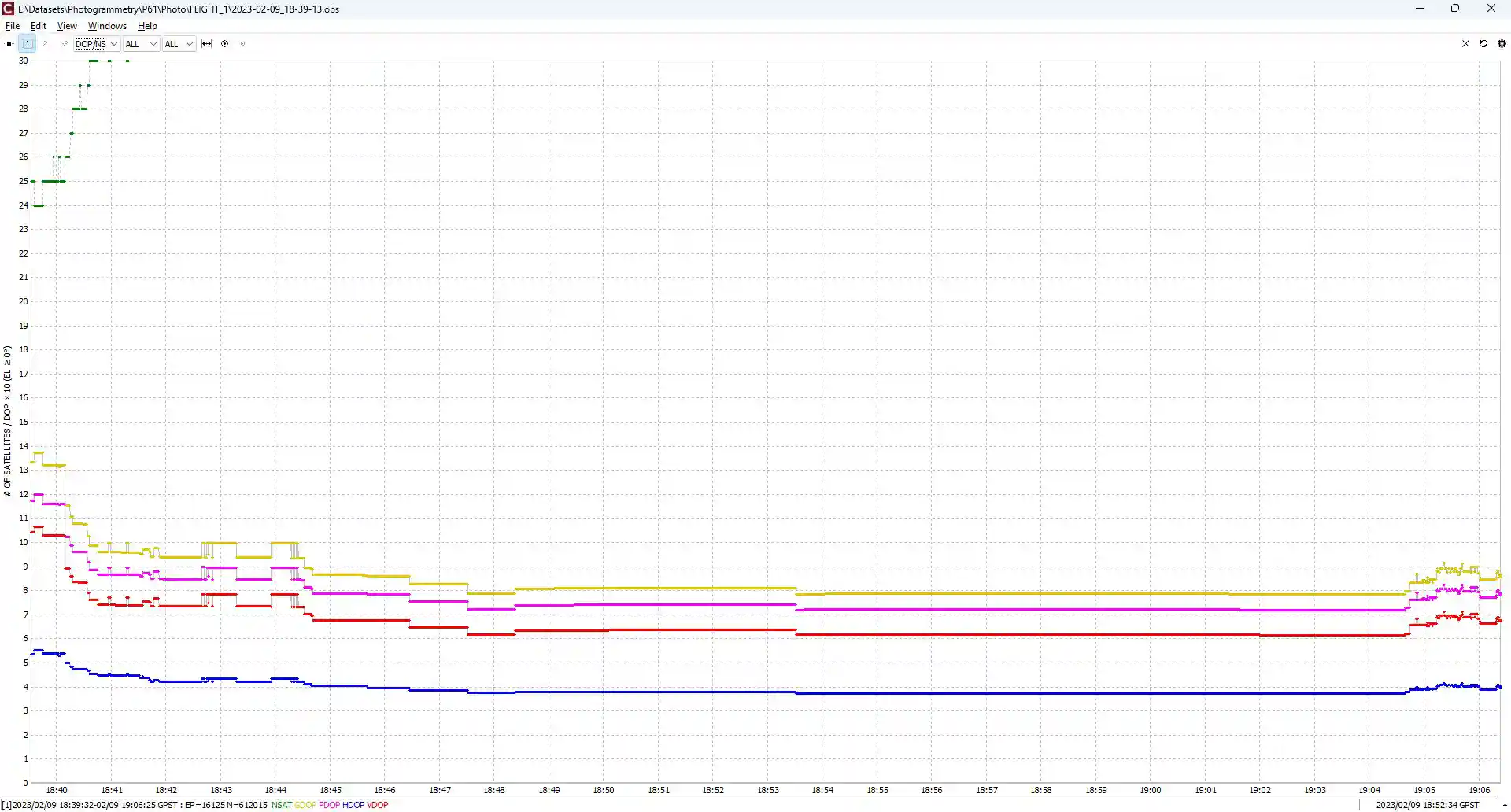Toggle the 1-2 baseline display button
Screen dimensions: 1511x812
coord(63,44)
